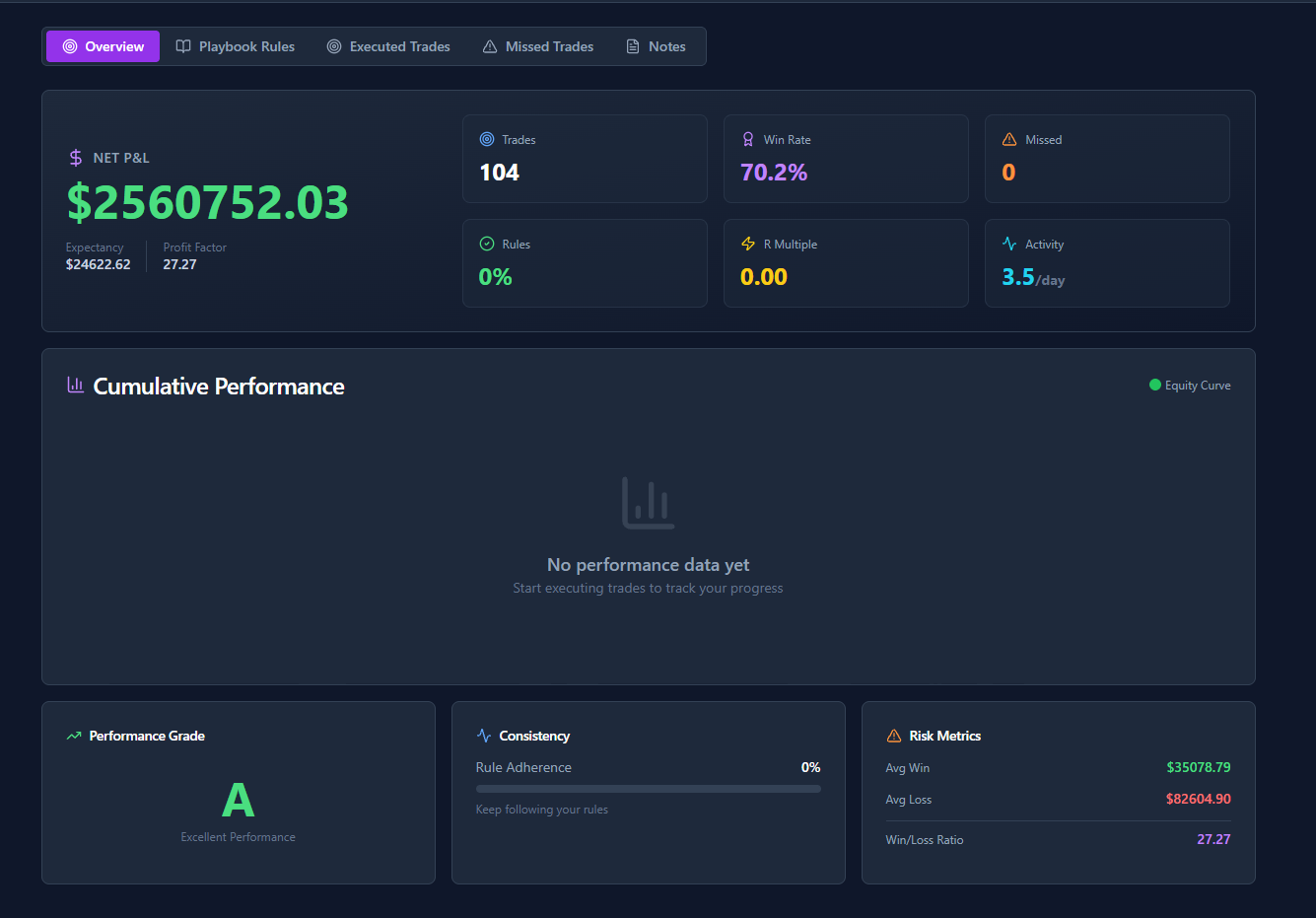
Task: Click the Overview tab button
Action: point(103,46)
